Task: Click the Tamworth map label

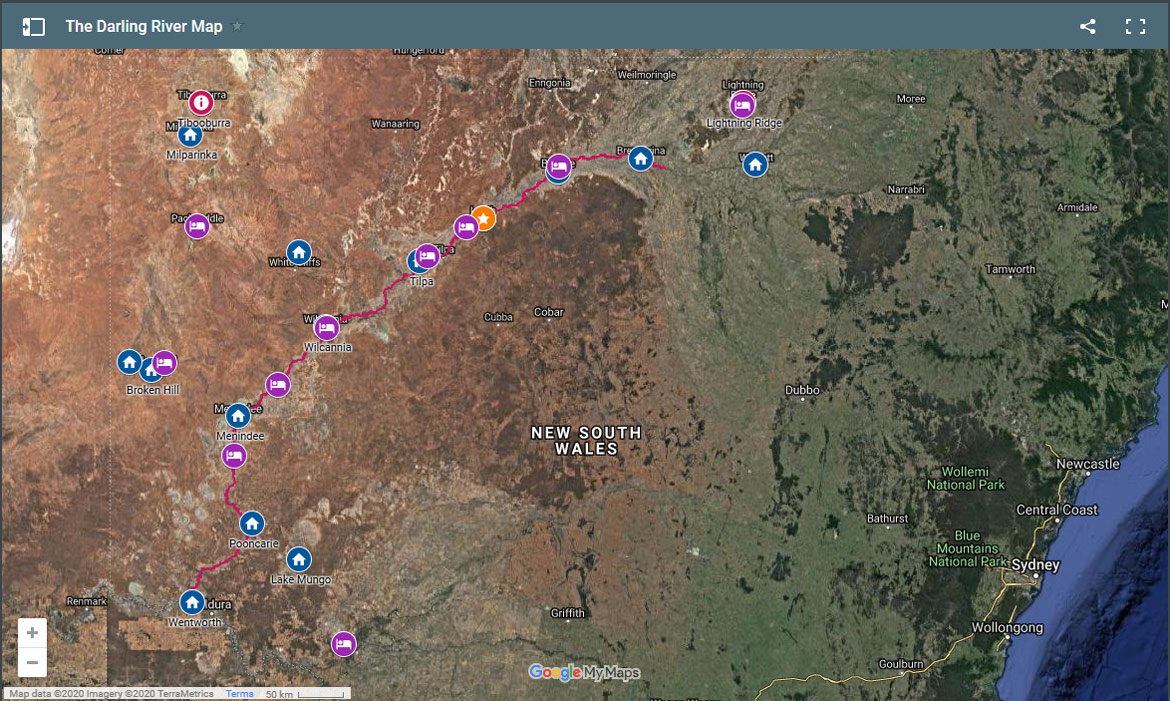Action: click(x=1010, y=269)
